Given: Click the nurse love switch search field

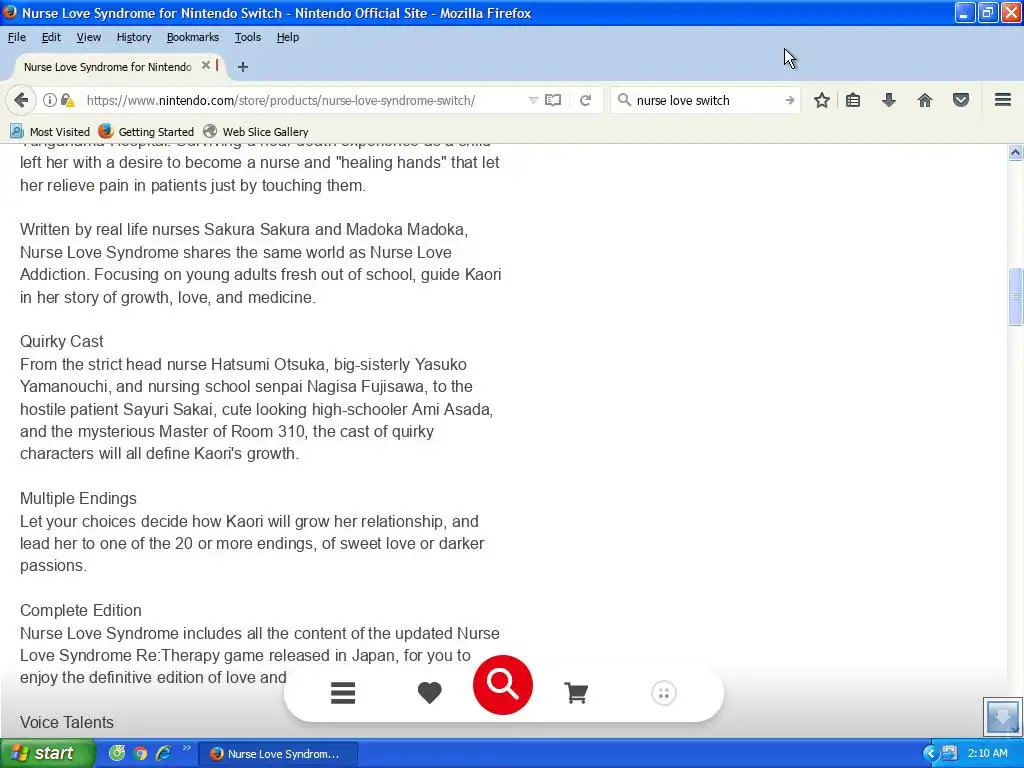Looking at the screenshot, I should pyautogui.click(x=707, y=100).
